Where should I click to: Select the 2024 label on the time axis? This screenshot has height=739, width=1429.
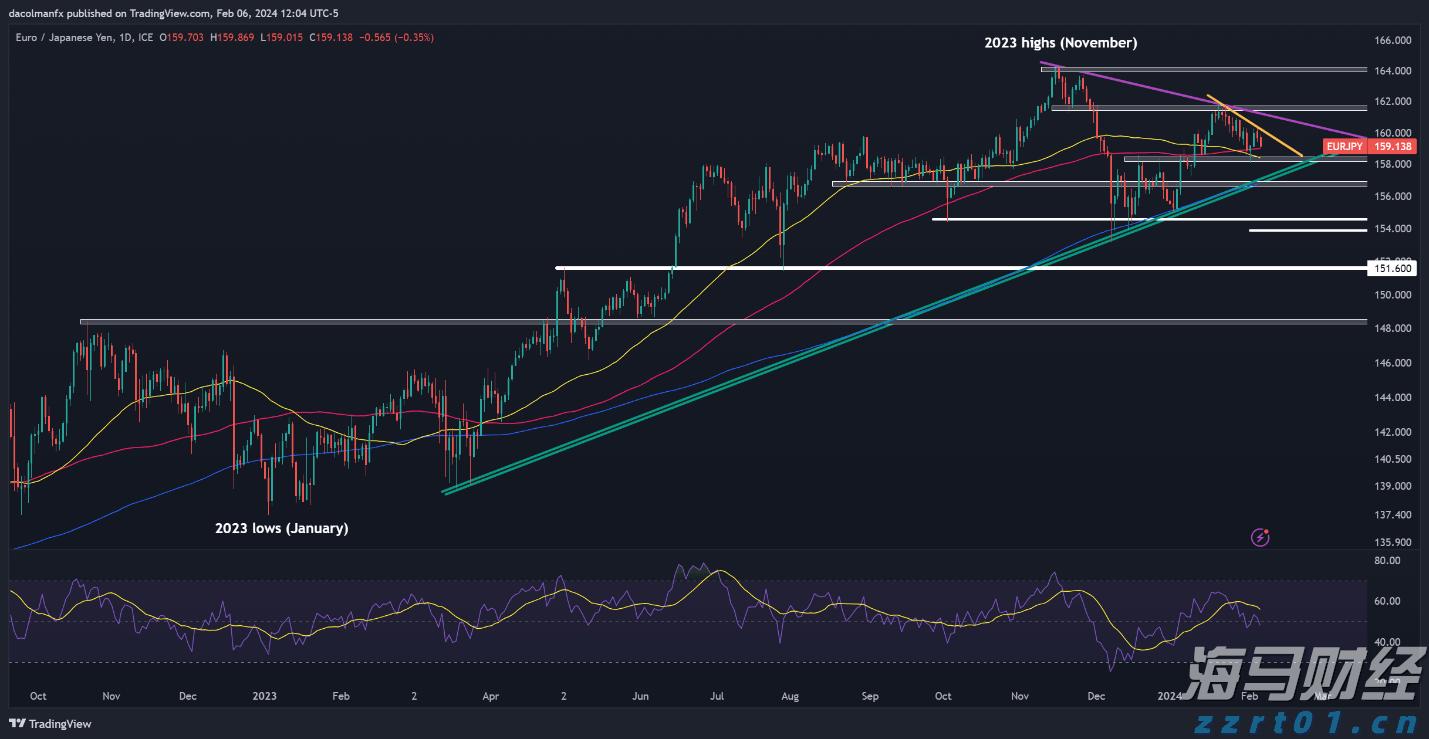coord(1169,696)
